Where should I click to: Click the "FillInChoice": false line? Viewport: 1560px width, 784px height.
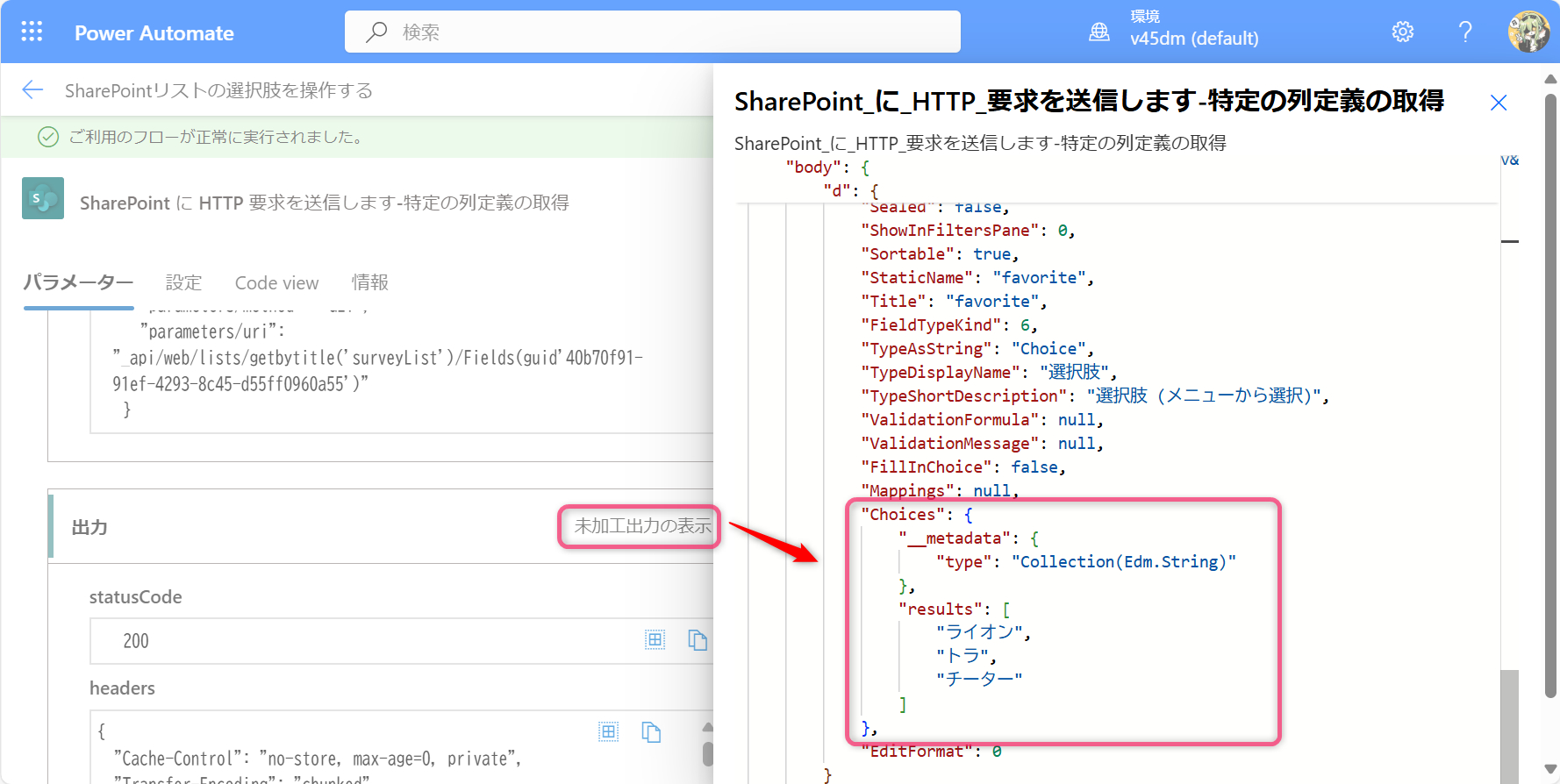click(963, 467)
